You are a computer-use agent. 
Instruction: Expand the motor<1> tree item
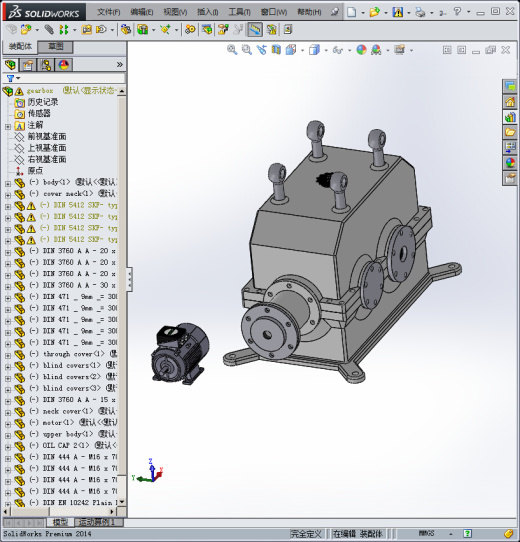tap(8, 424)
